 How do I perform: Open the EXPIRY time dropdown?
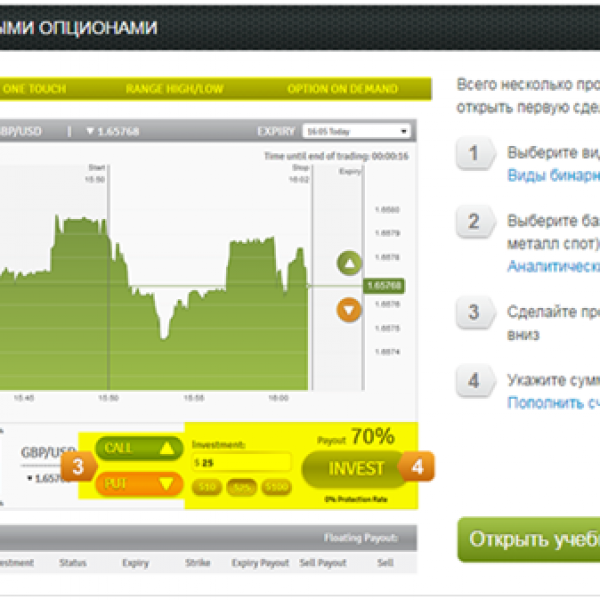356,131
